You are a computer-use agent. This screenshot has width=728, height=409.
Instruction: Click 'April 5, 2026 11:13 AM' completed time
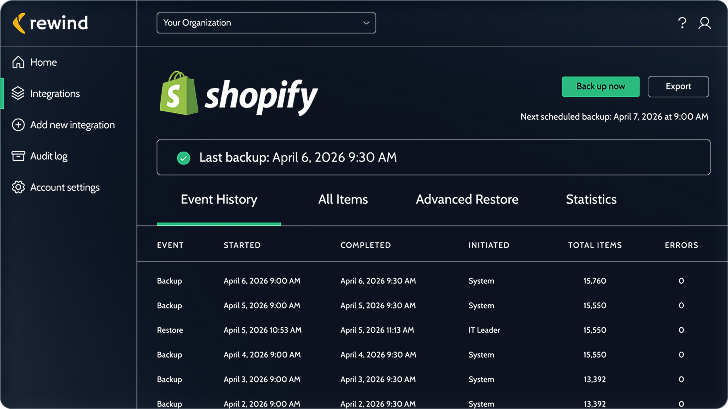point(377,330)
